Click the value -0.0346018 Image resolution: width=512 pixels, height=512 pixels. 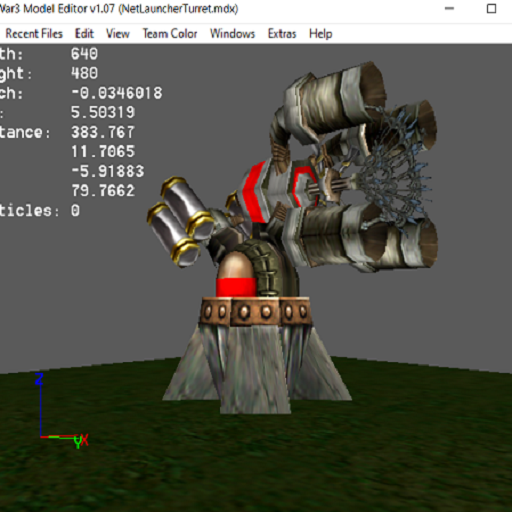[117, 93]
